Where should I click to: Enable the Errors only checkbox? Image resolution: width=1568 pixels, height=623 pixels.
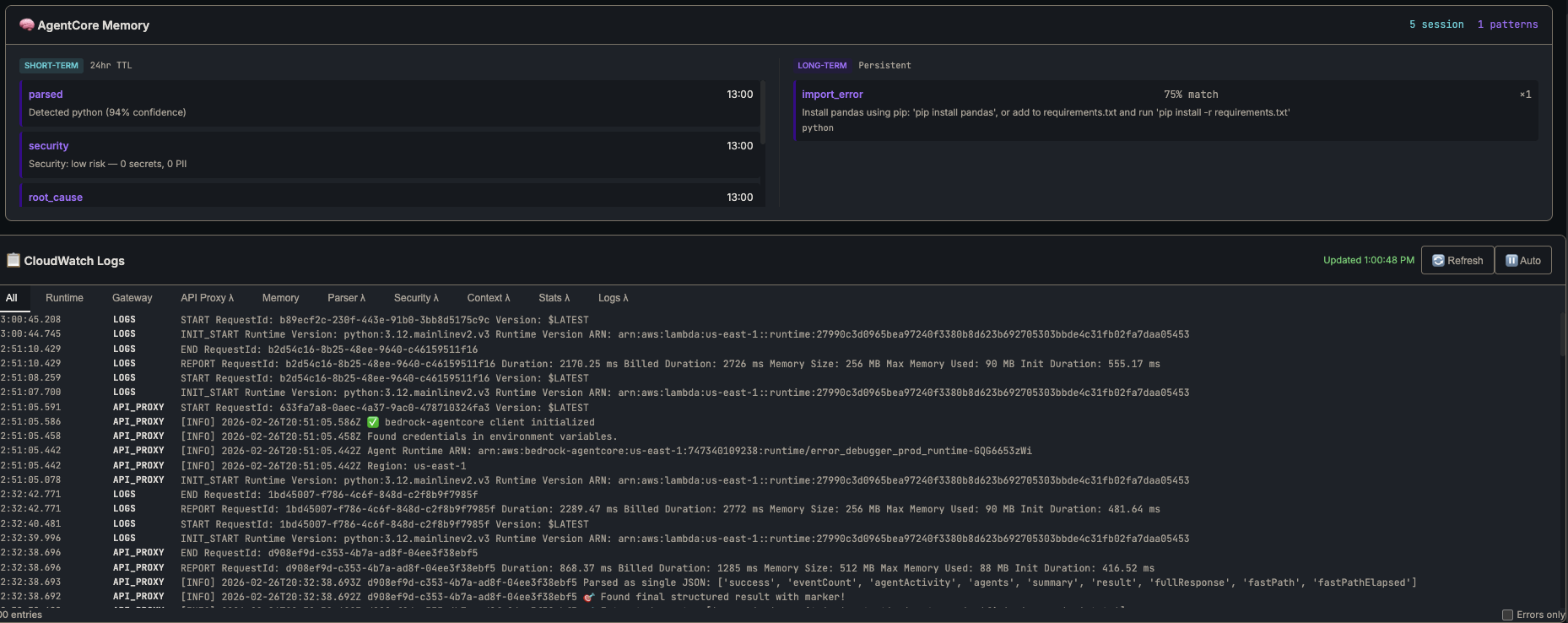[x=1507, y=615]
